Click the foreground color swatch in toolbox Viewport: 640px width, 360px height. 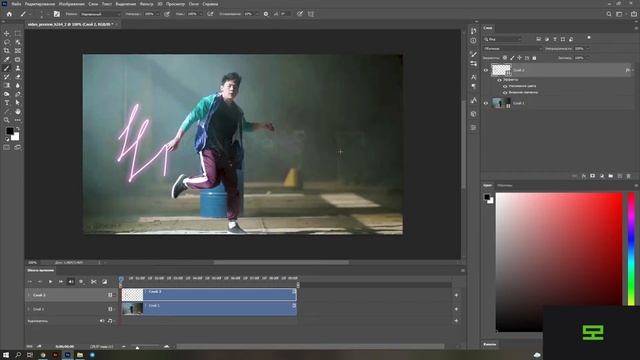(9, 131)
